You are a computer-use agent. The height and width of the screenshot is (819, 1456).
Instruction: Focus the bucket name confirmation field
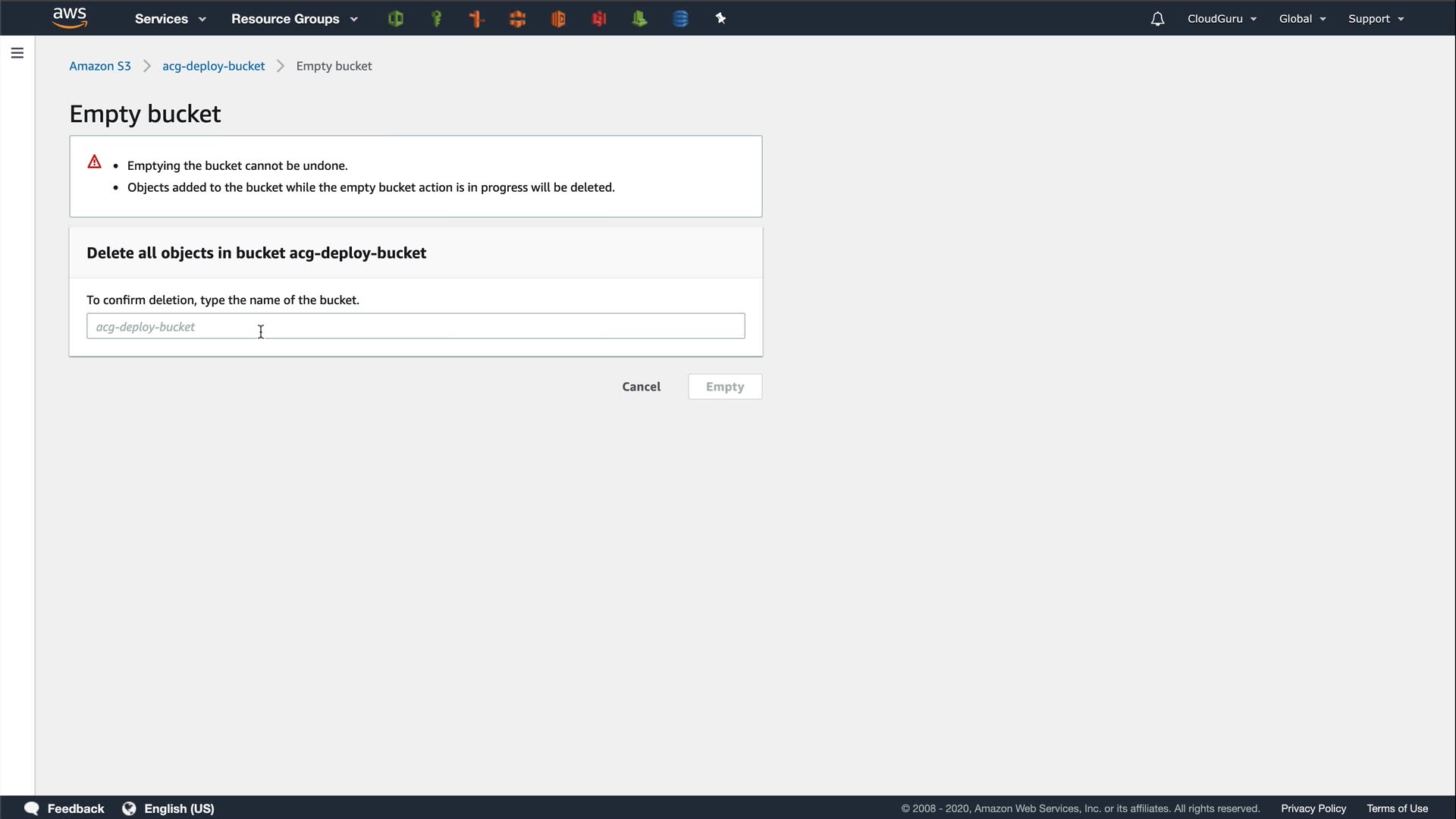click(x=416, y=326)
